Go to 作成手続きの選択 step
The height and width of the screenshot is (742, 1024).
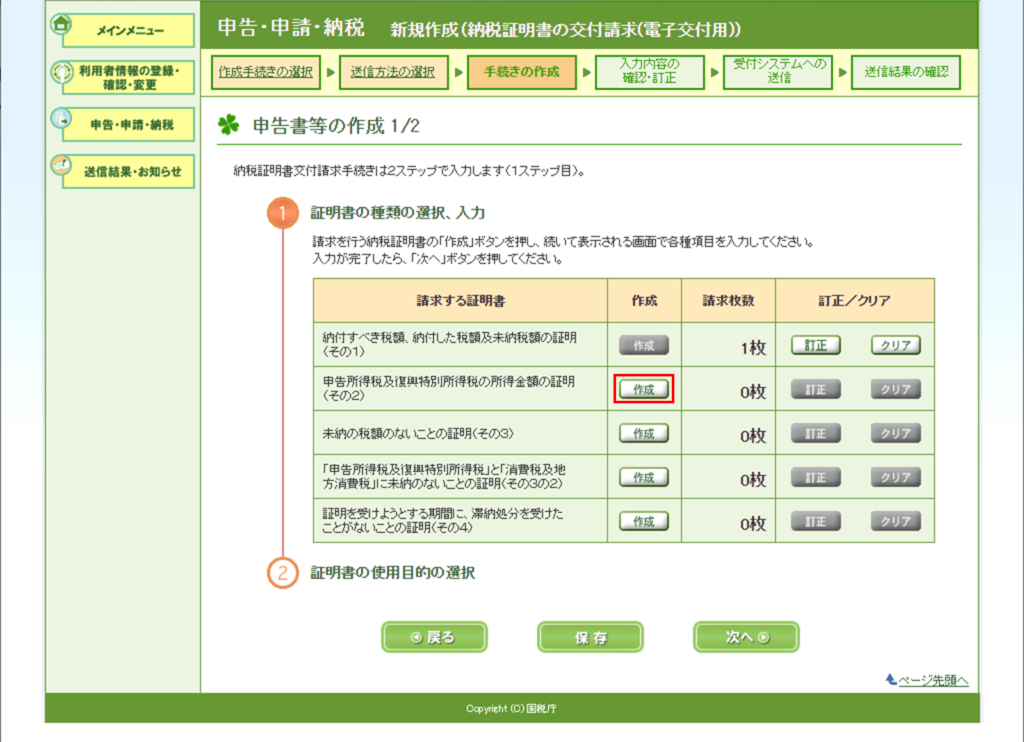[266, 72]
